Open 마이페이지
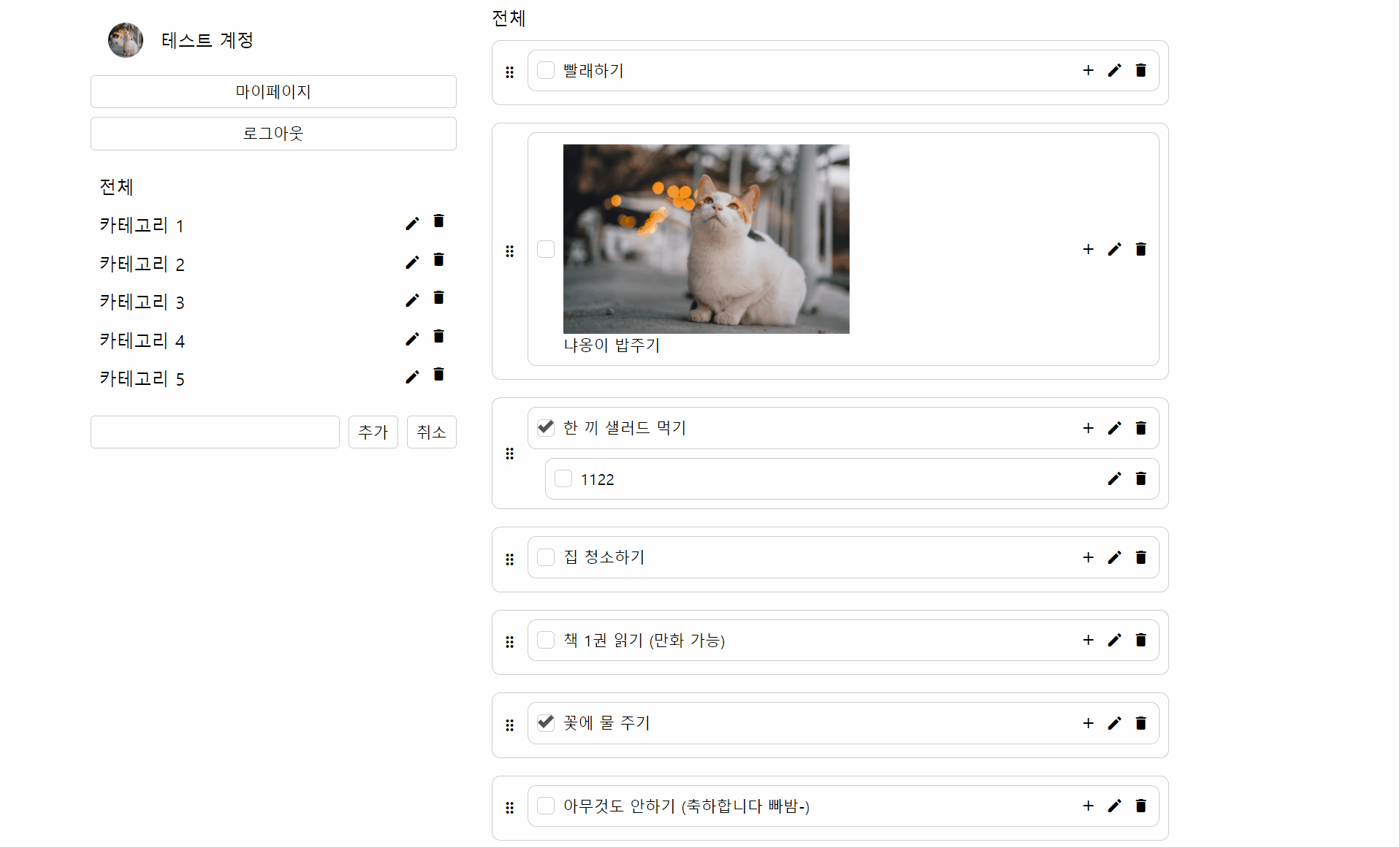 [x=273, y=91]
